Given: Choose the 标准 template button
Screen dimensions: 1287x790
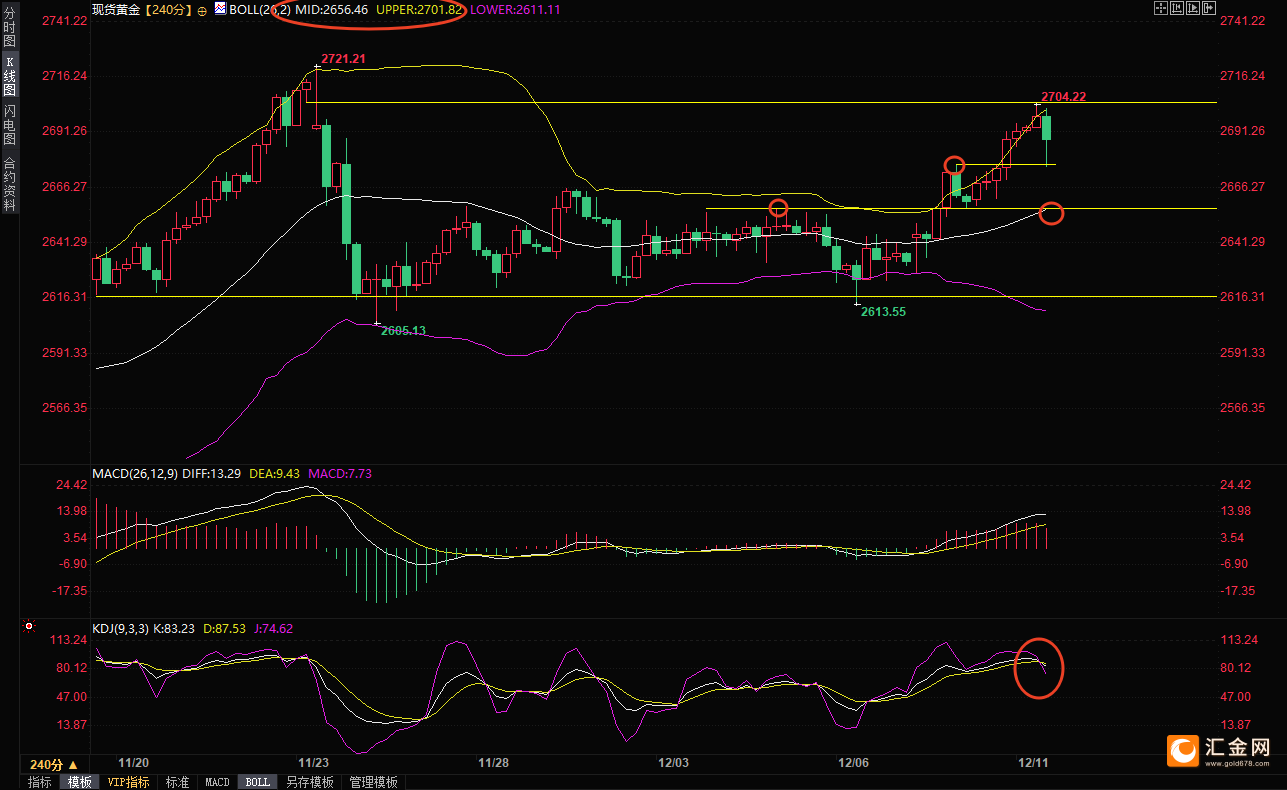Looking at the screenshot, I should (177, 782).
